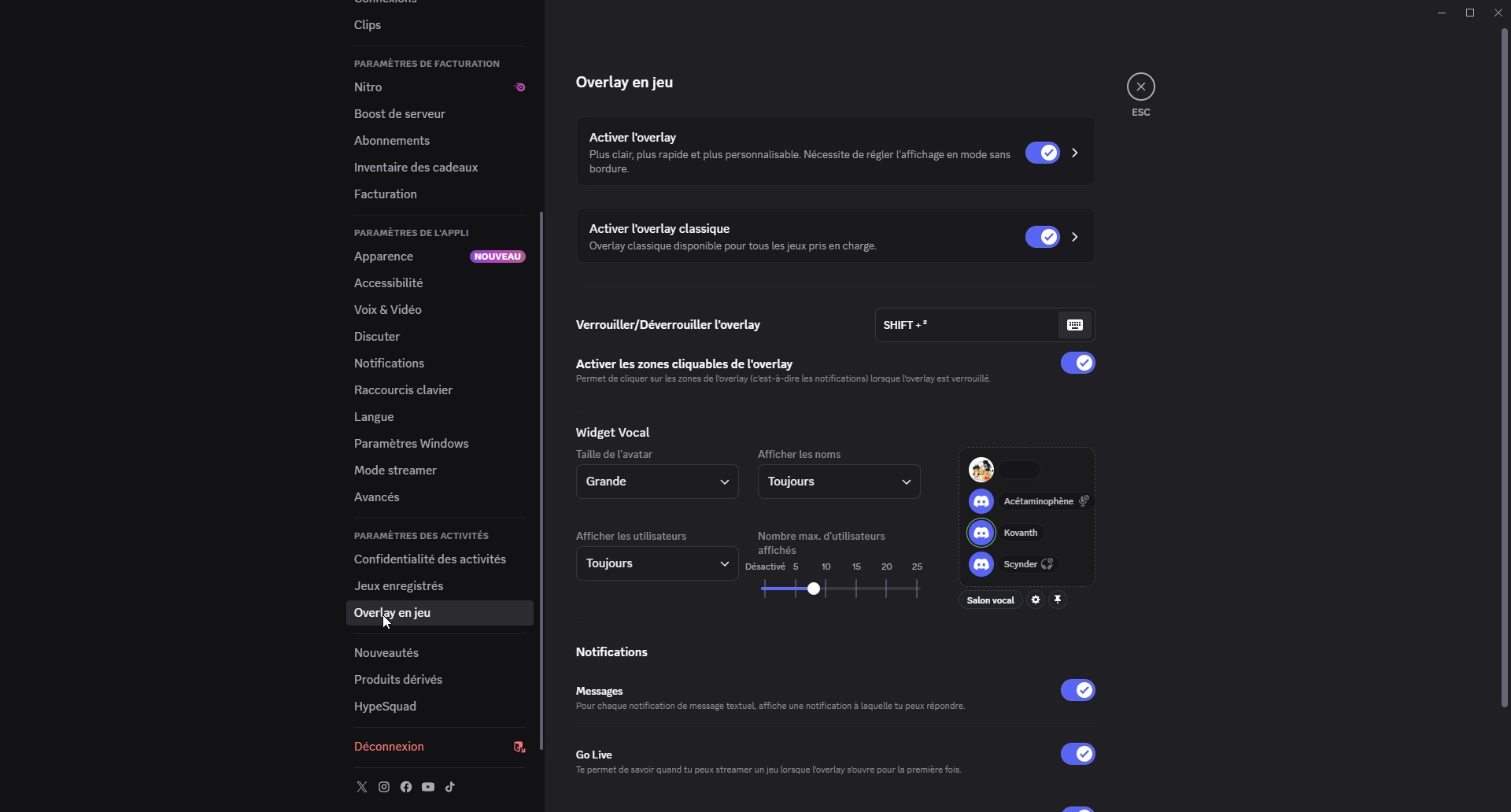Open the Raccourcis clavier settings page
This screenshot has width=1511, height=812.
[403, 390]
